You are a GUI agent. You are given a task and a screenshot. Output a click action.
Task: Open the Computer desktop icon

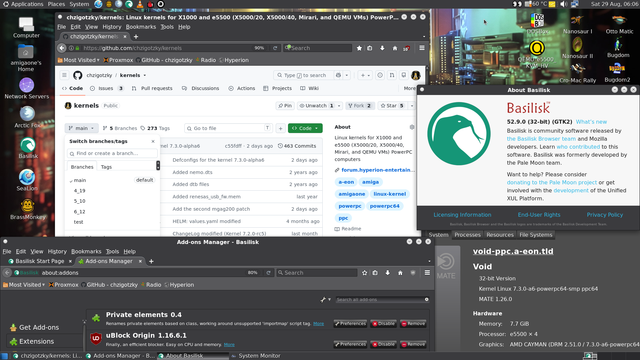point(26,27)
